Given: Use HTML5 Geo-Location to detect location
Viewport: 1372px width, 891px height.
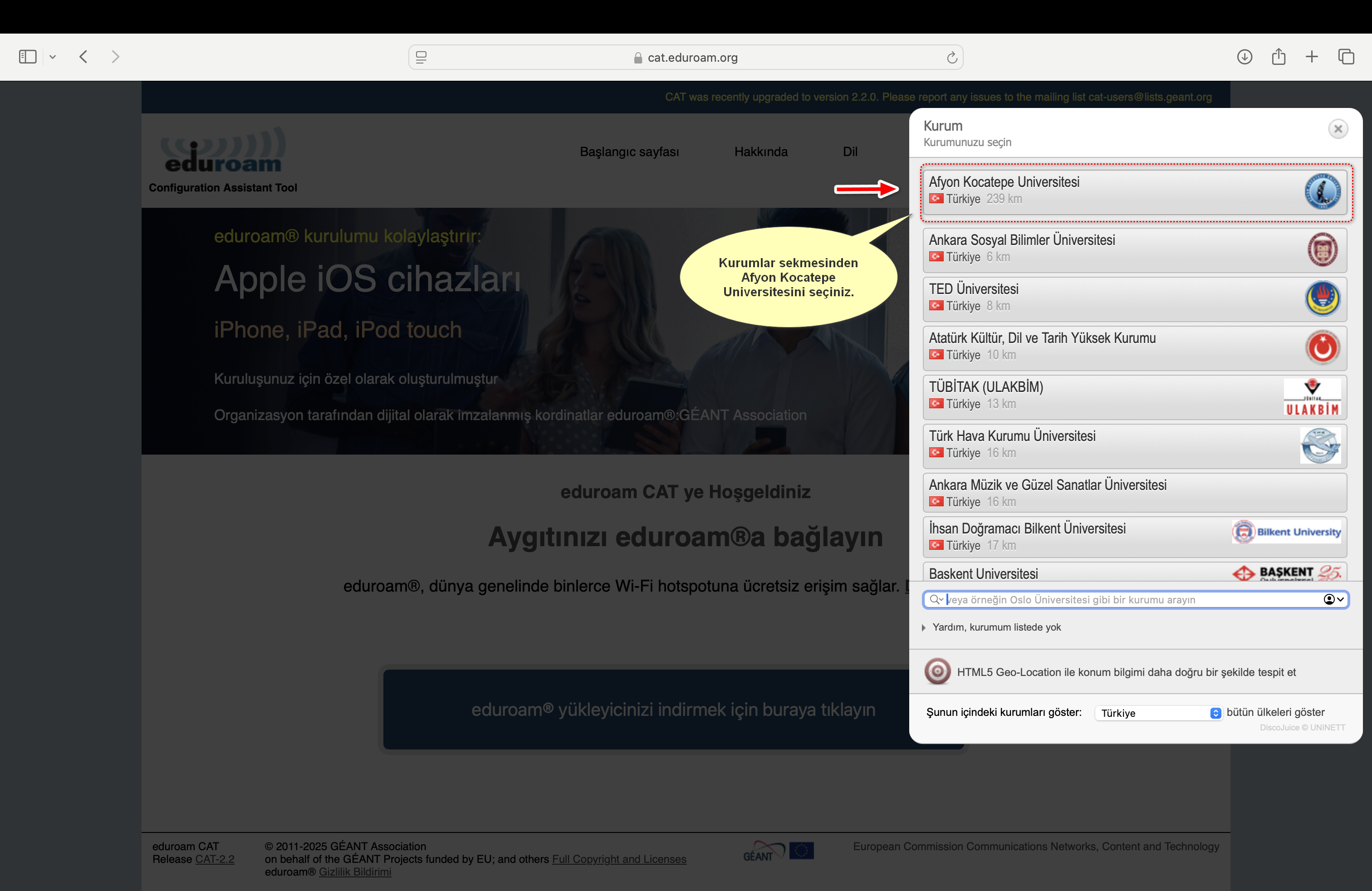Looking at the screenshot, I should (x=1126, y=672).
